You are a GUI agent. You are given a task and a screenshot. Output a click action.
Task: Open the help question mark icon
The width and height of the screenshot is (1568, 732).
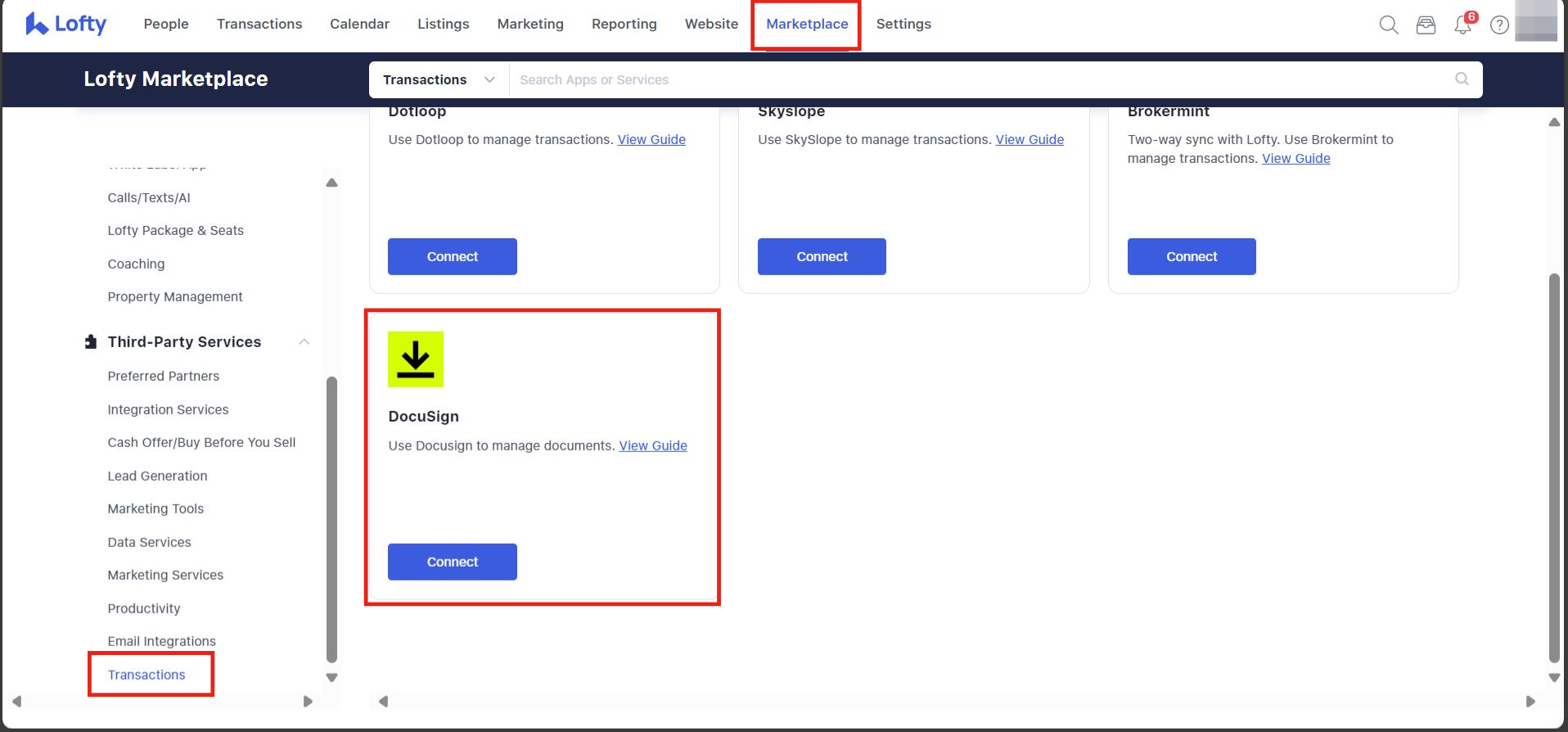click(x=1499, y=25)
